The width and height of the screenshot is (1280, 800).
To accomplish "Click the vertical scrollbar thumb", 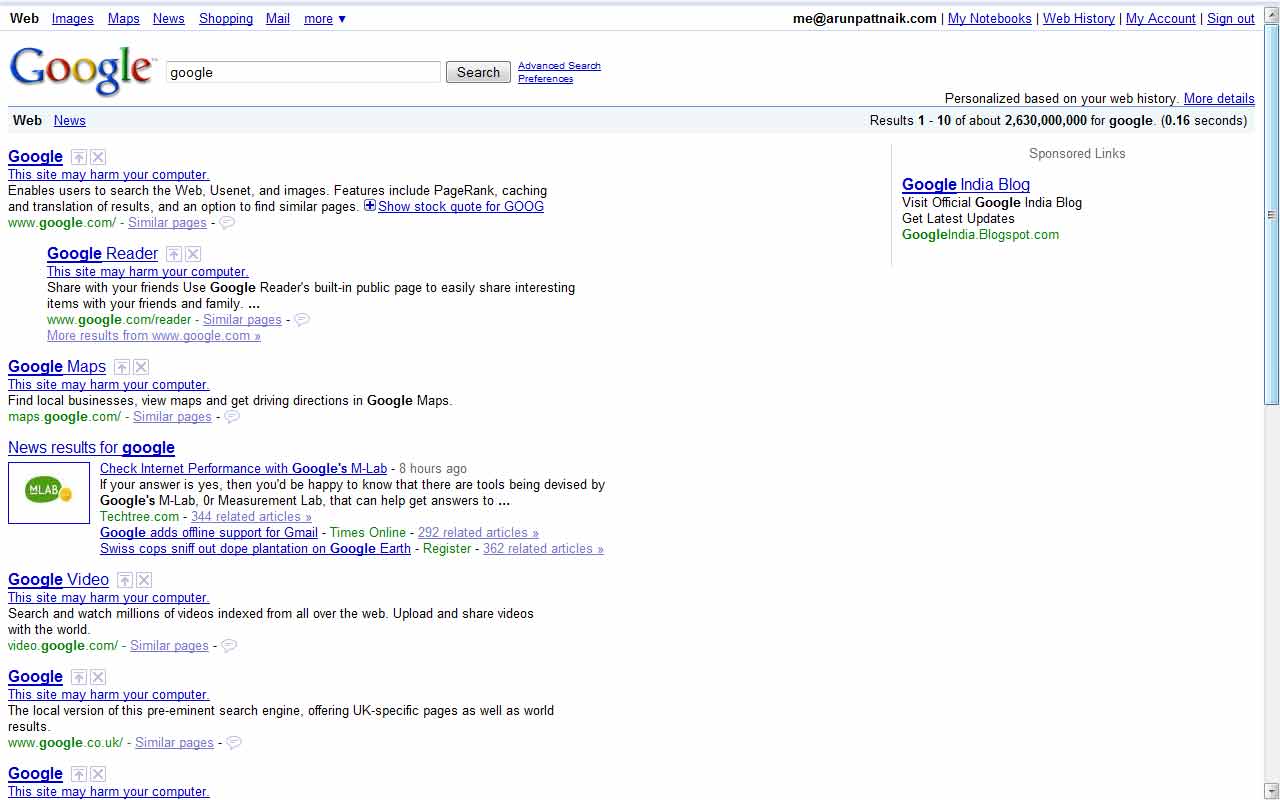I will [x=1272, y=214].
